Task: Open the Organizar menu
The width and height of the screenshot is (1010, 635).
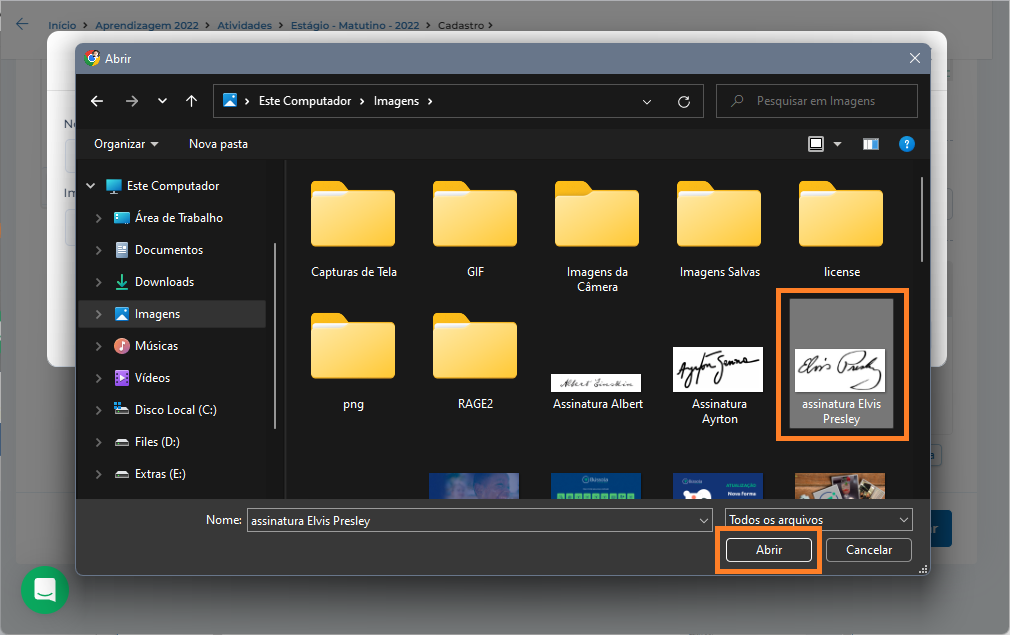Action: click(x=126, y=144)
